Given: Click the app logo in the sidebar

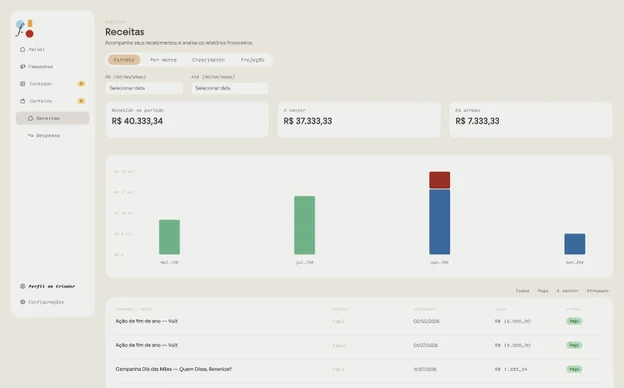Looking at the screenshot, I should pos(25,29).
